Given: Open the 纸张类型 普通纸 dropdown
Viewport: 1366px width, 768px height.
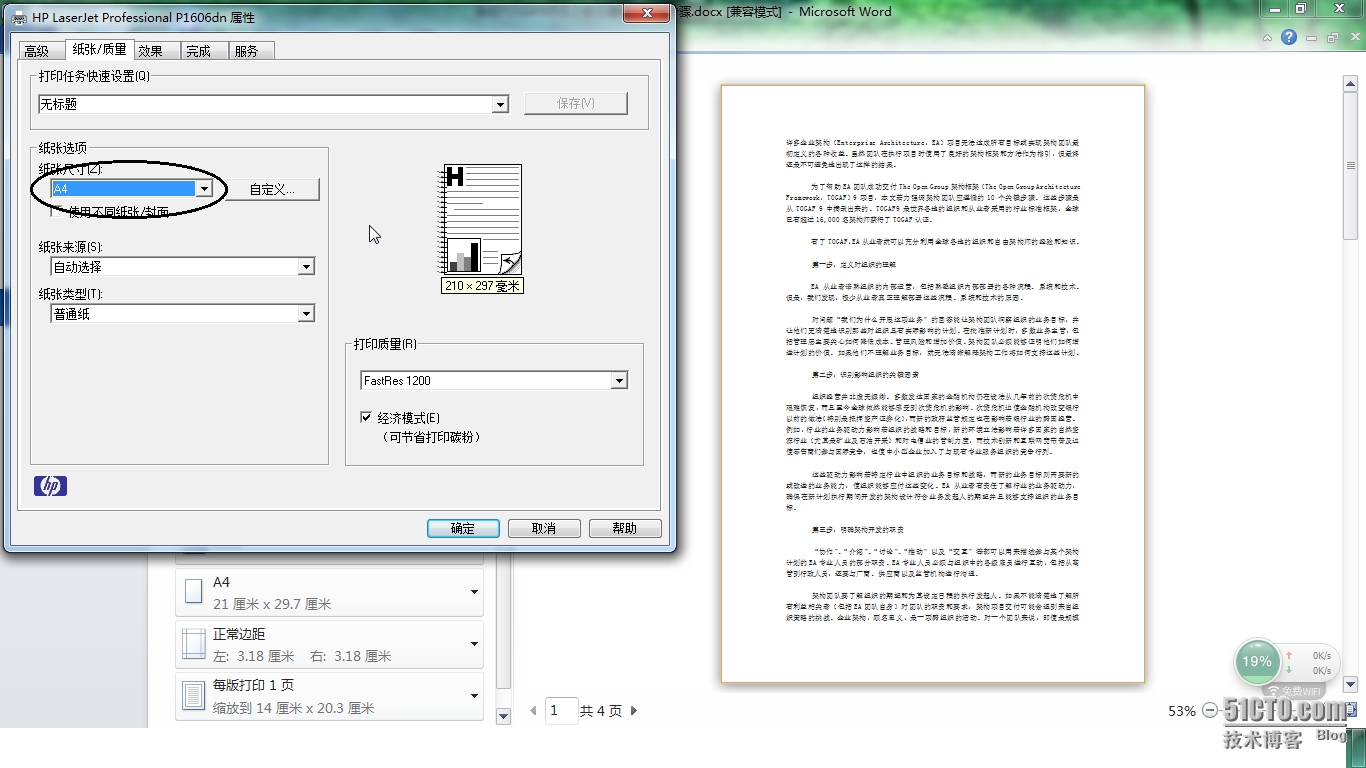Looking at the screenshot, I should [x=183, y=314].
